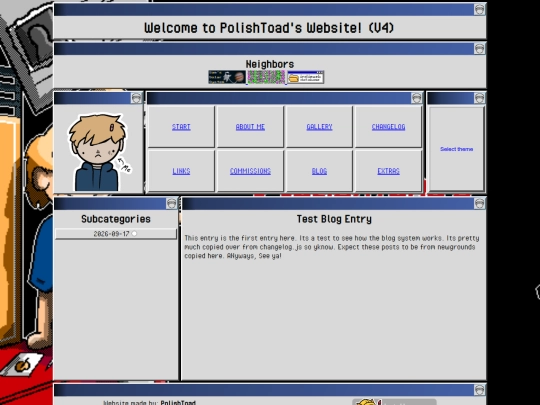This screenshot has width=540, height=405.
Task: Click the Welcome to PolishToad's Website heading
Action: click(x=269, y=28)
